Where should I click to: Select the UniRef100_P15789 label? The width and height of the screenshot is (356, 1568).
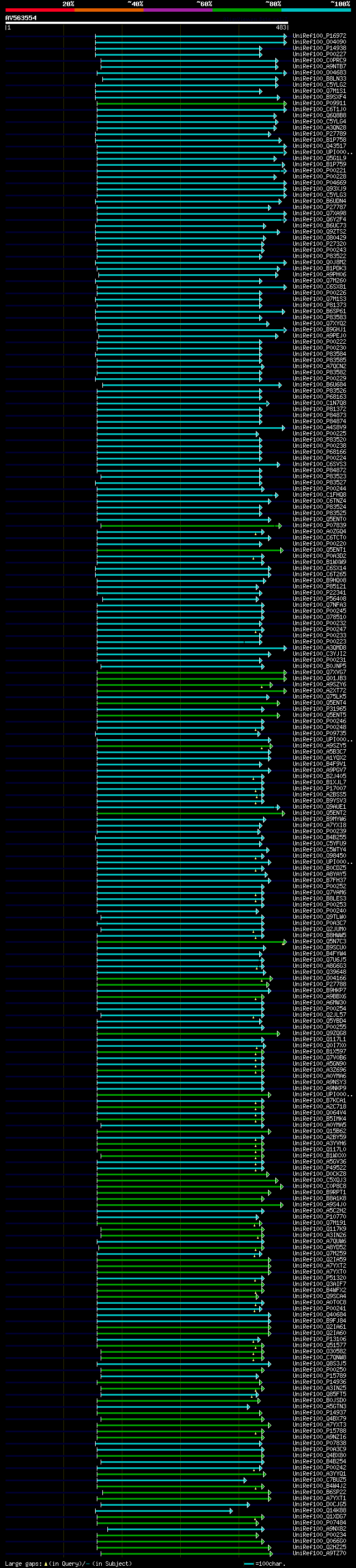point(319,1376)
